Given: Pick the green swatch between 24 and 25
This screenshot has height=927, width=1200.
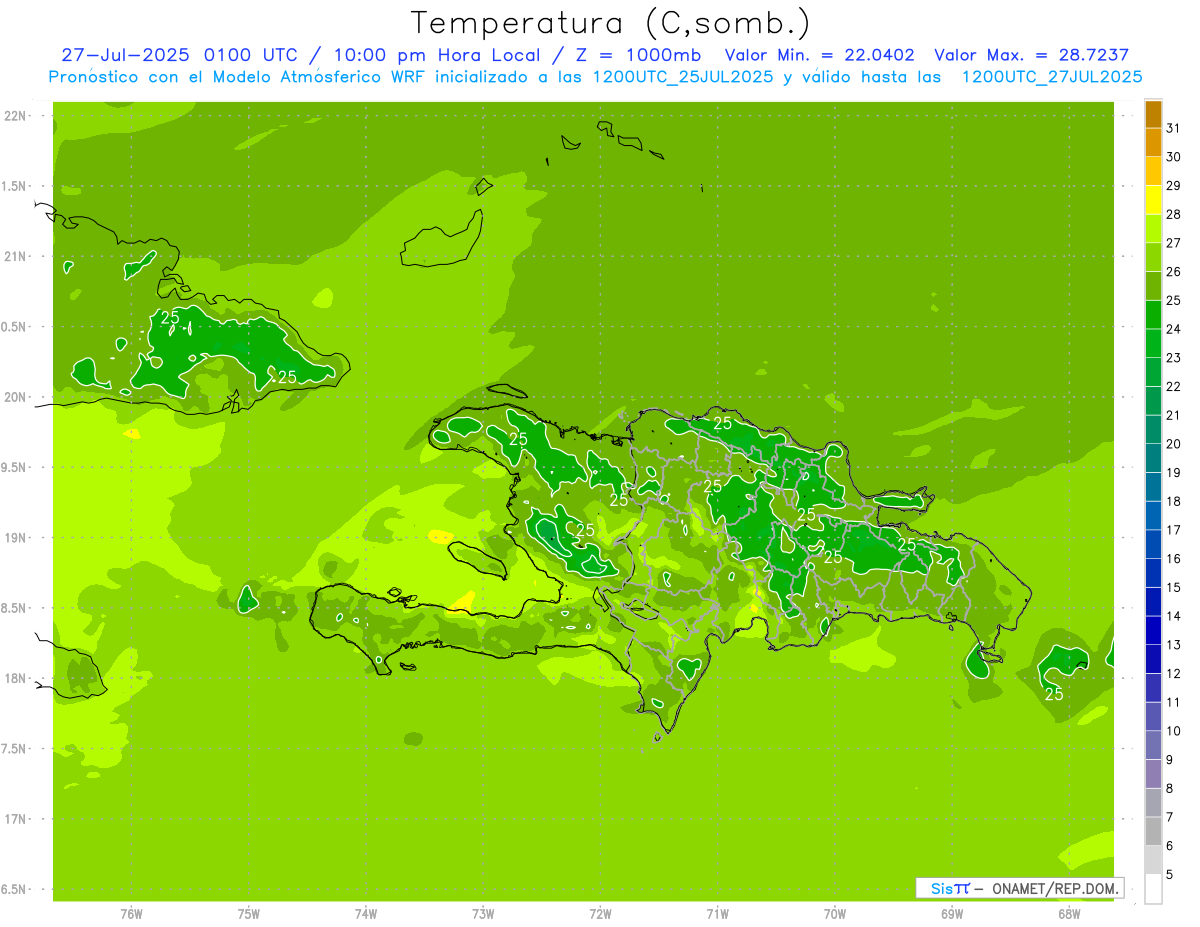Looking at the screenshot, I should [1153, 315].
